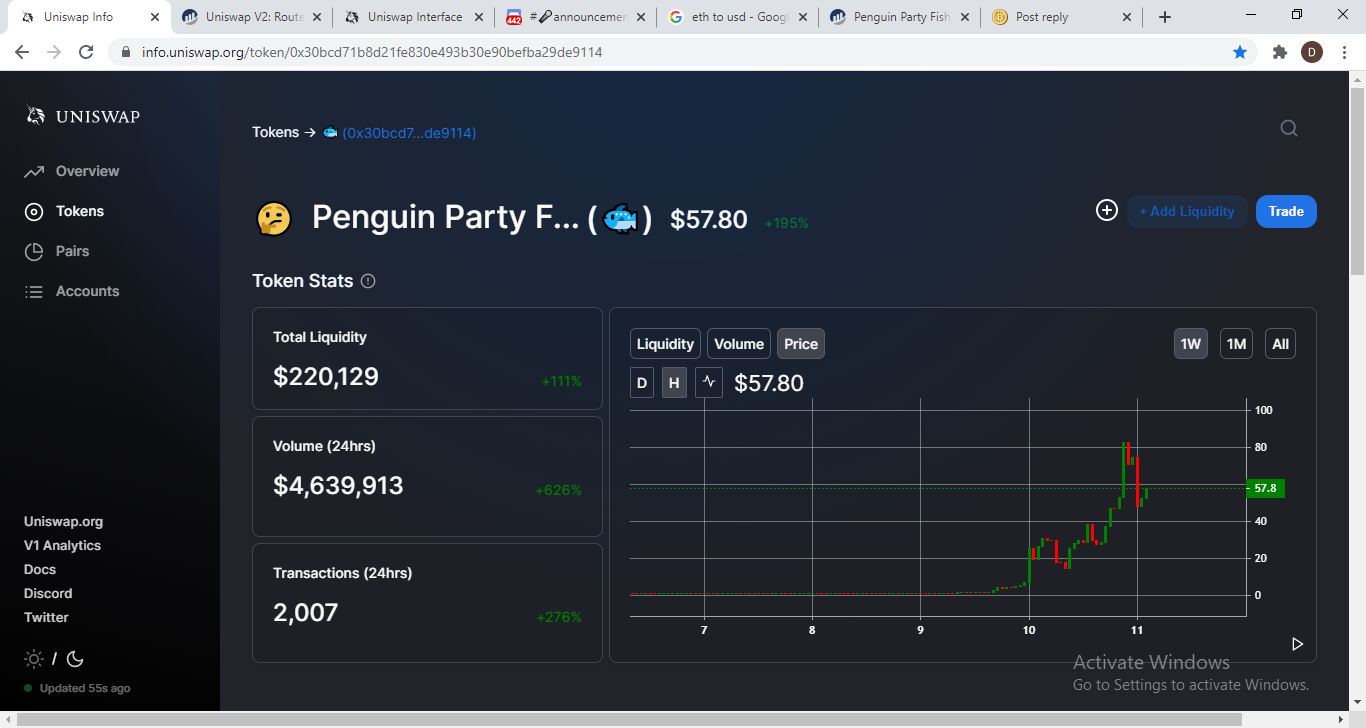Switch to light theme sun icon

[34, 659]
